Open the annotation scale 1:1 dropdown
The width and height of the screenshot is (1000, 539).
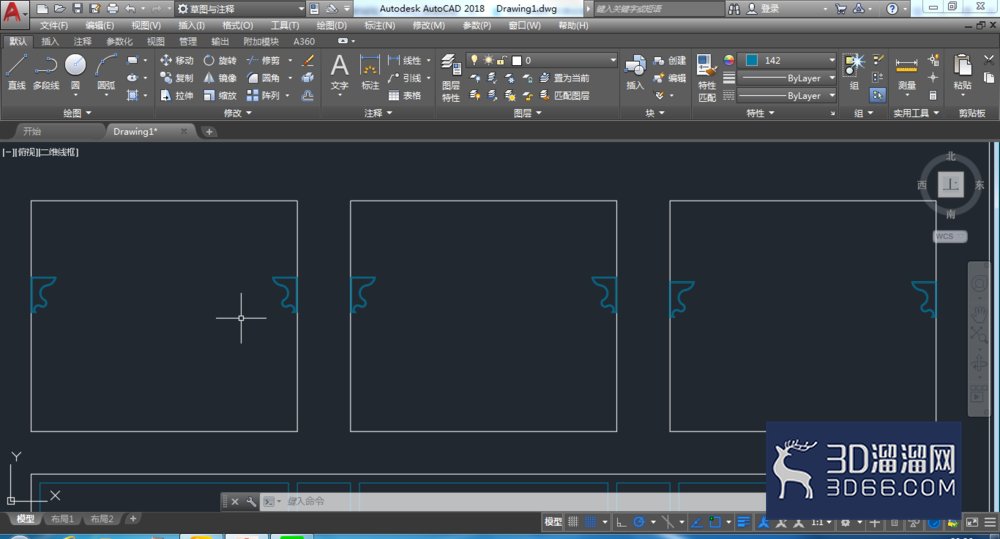[x=820, y=522]
